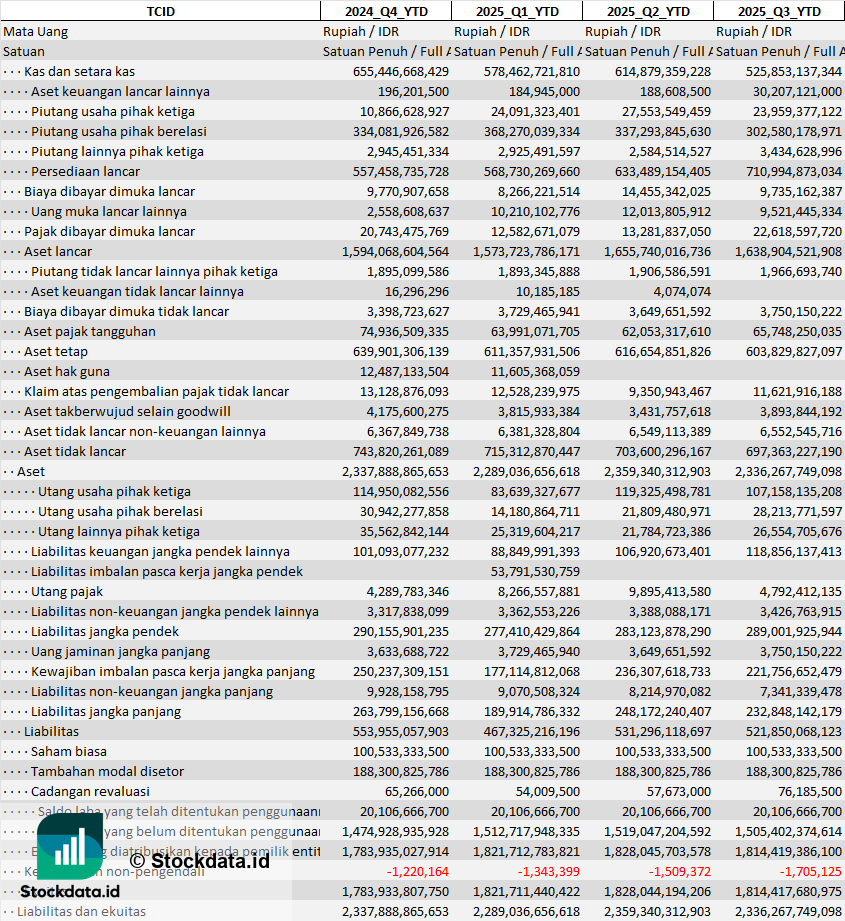Click the Satuan row label
This screenshot has height=921, width=845.
[24, 51]
